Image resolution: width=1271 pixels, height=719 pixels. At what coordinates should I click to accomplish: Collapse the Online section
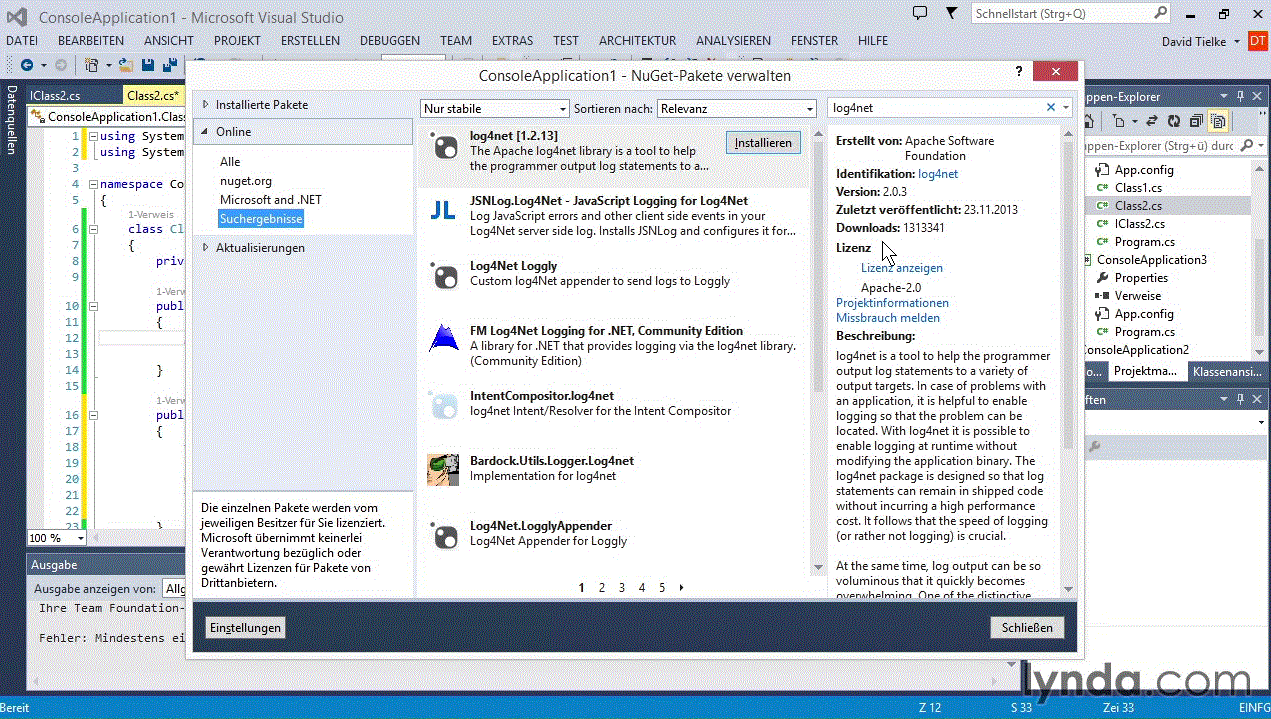pyautogui.click(x=206, y=131)
